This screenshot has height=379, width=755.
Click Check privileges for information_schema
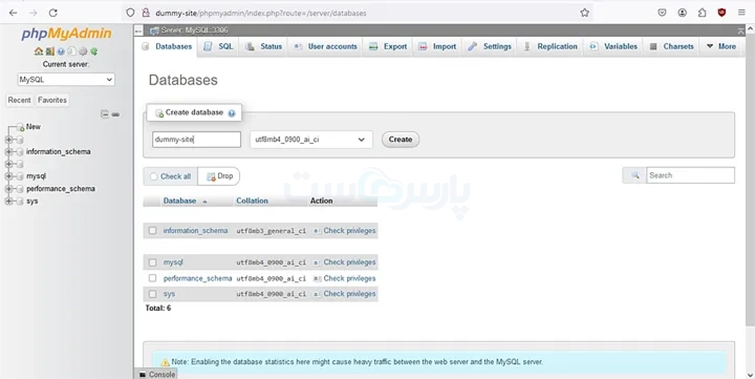click(344, 231)
